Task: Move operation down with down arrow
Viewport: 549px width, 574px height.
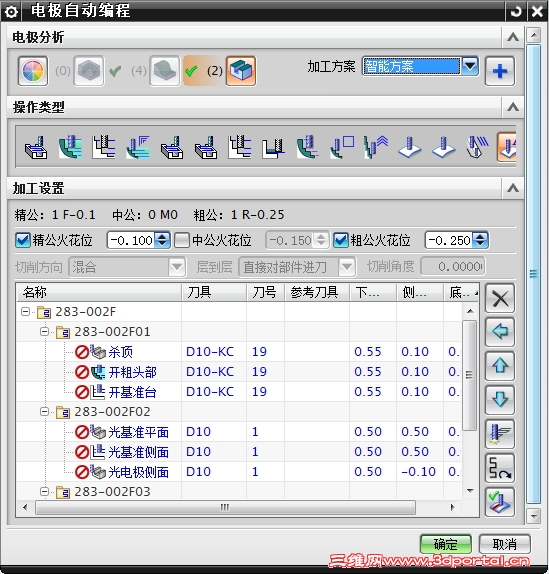Action: pyautogui.click(x=500, y=400)
